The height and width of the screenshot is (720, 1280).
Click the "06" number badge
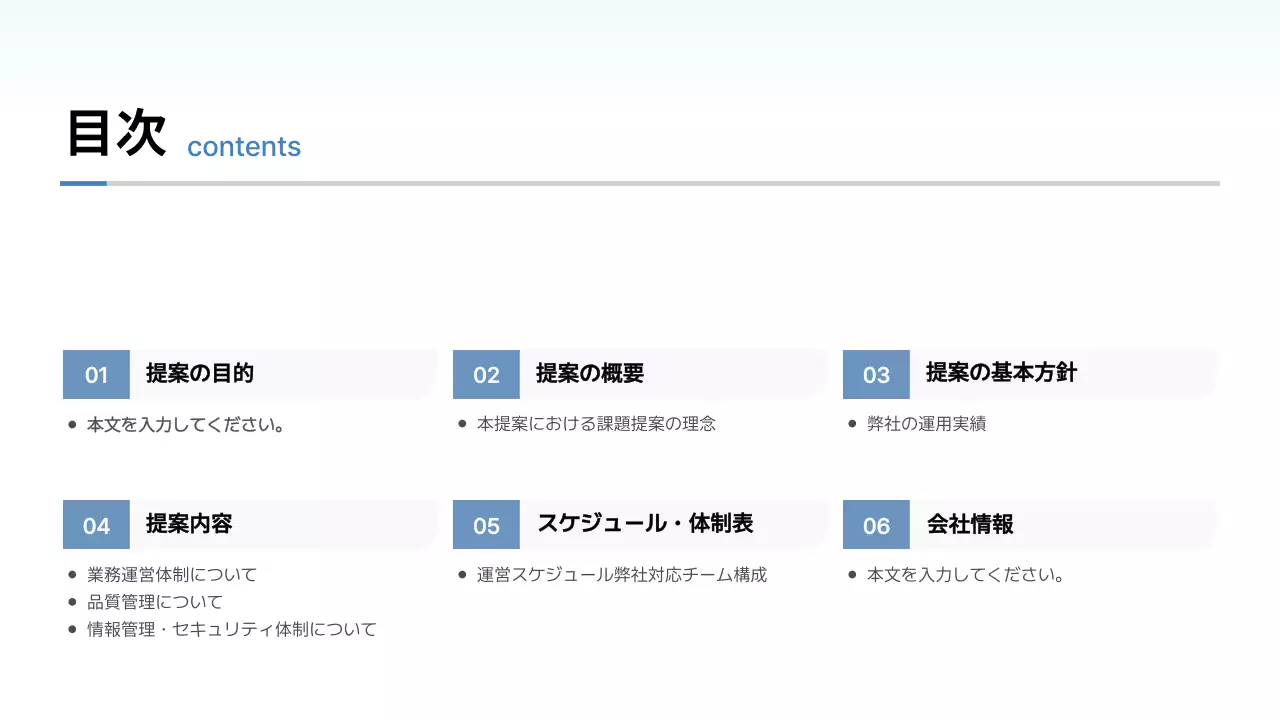(x=876, y=524)
